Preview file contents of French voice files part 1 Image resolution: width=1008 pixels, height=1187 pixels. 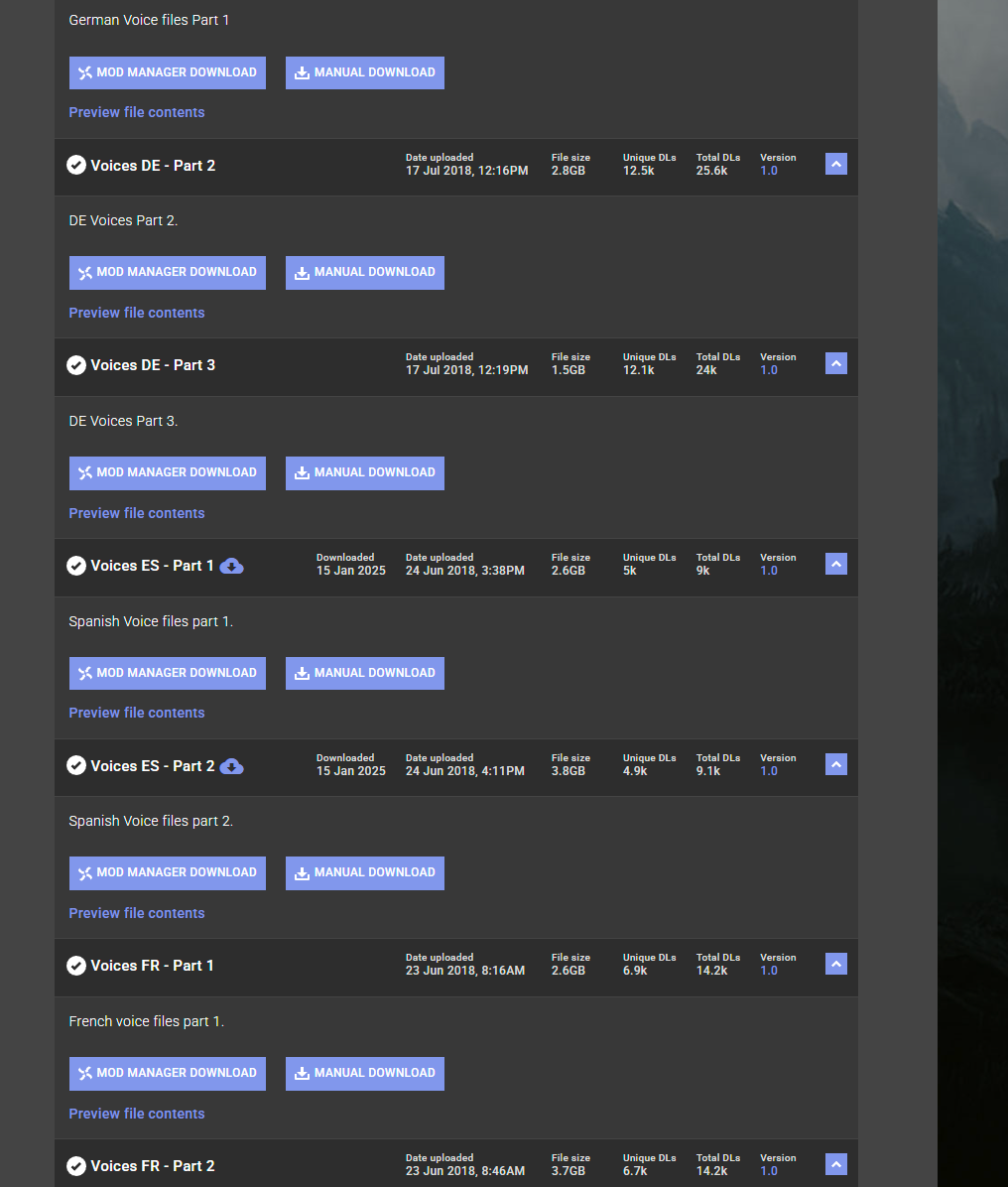tap(137, 1114)
